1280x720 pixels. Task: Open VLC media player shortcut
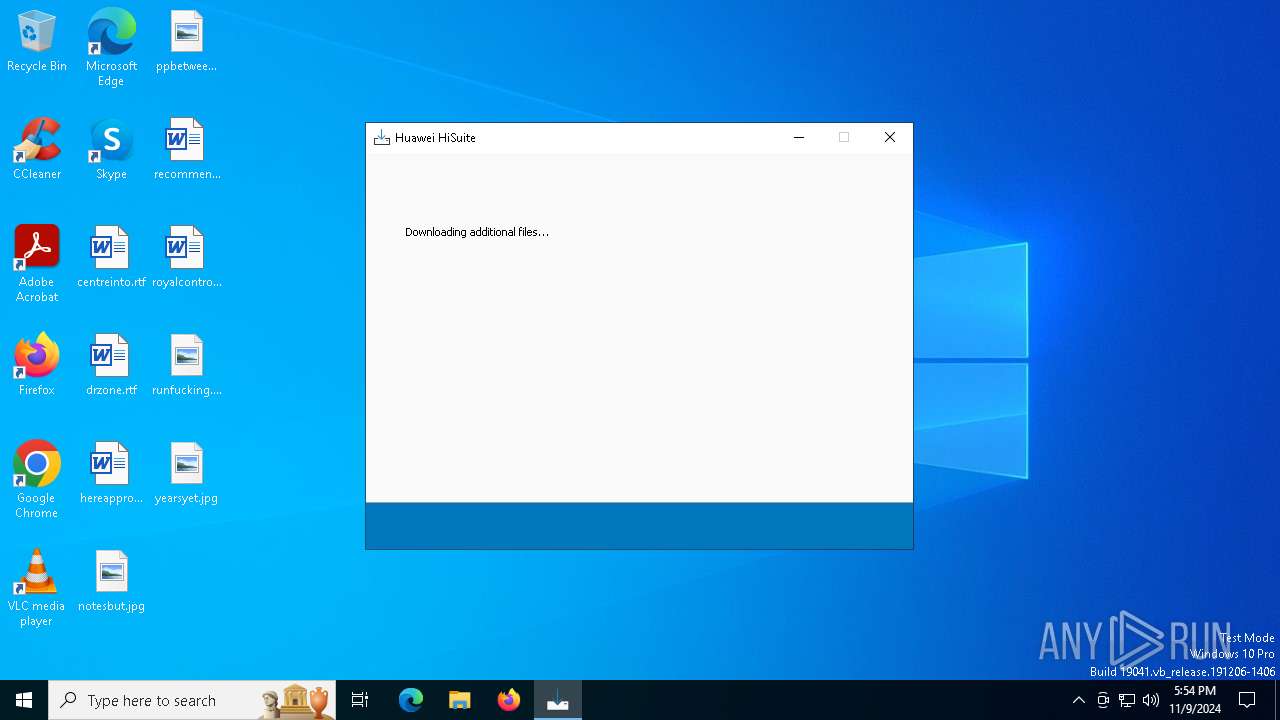point(37,588)
